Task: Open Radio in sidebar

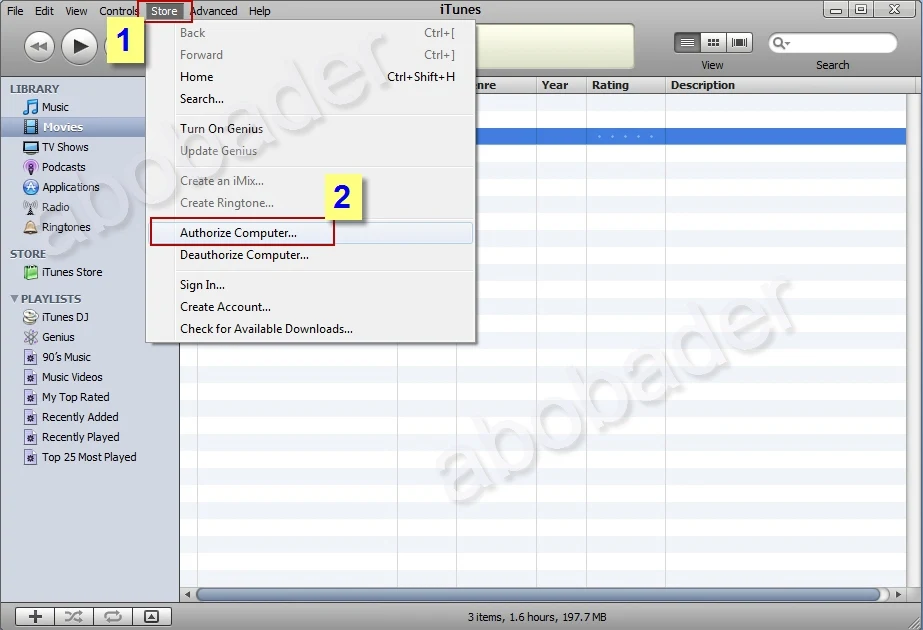Action: tap(46, 207)
